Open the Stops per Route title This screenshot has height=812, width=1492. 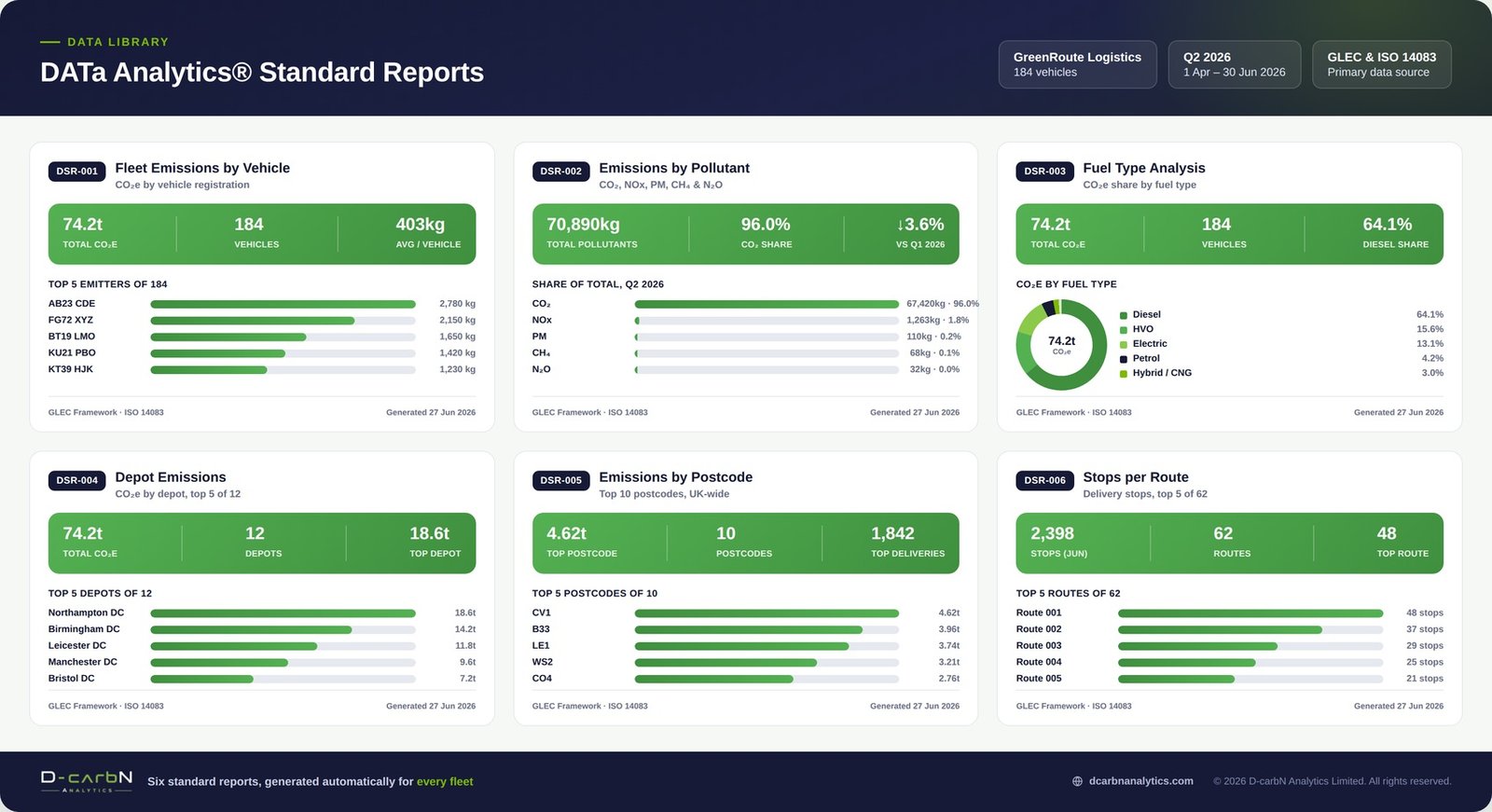tap(1136, 477)
